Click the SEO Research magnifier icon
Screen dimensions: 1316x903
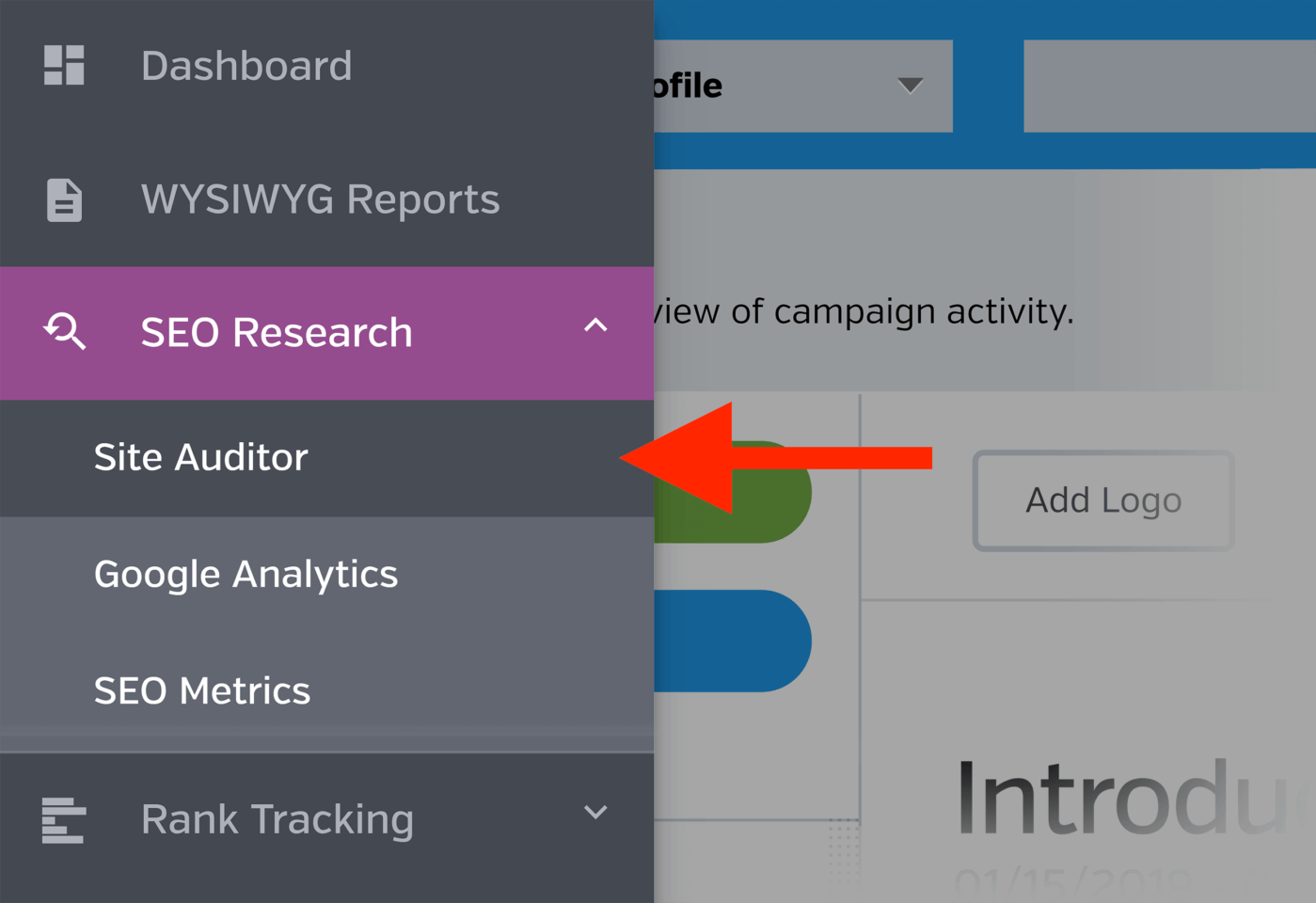65,331
